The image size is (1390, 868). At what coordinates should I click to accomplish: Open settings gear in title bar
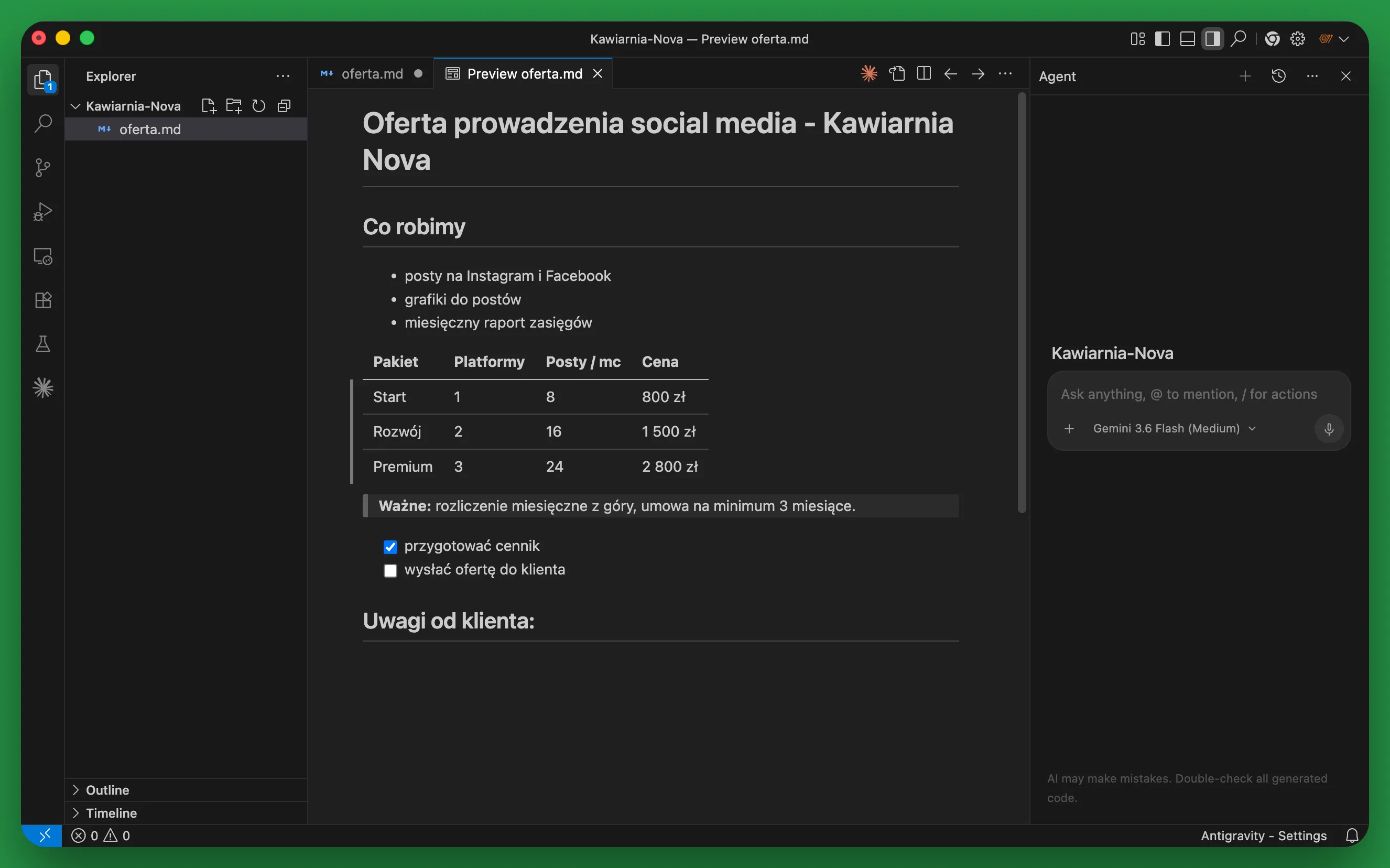(x=1298, y=38)
